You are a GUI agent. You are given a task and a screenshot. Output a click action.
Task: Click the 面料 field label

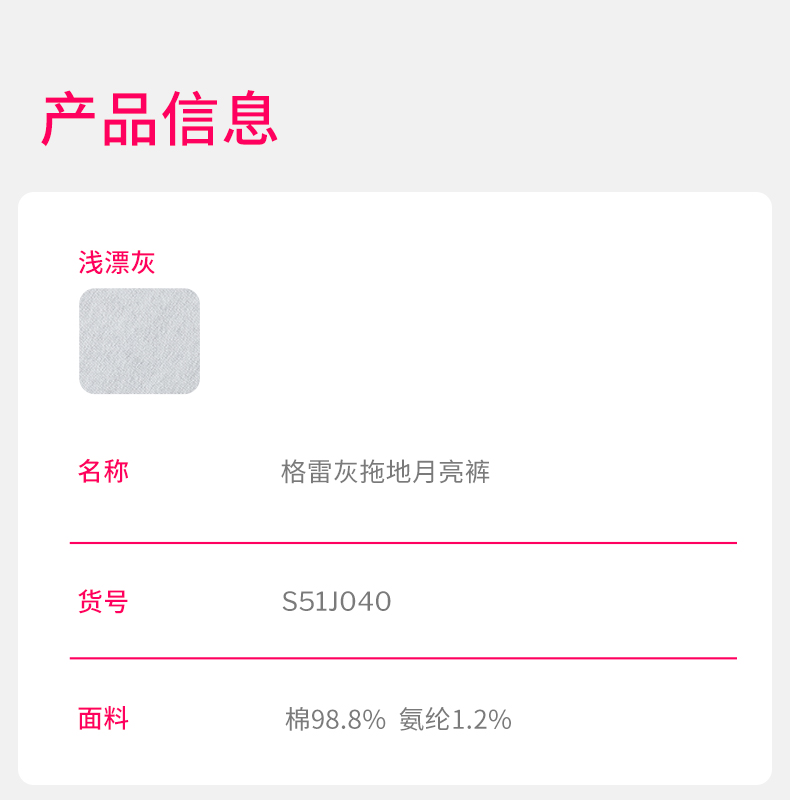point(103,718)
